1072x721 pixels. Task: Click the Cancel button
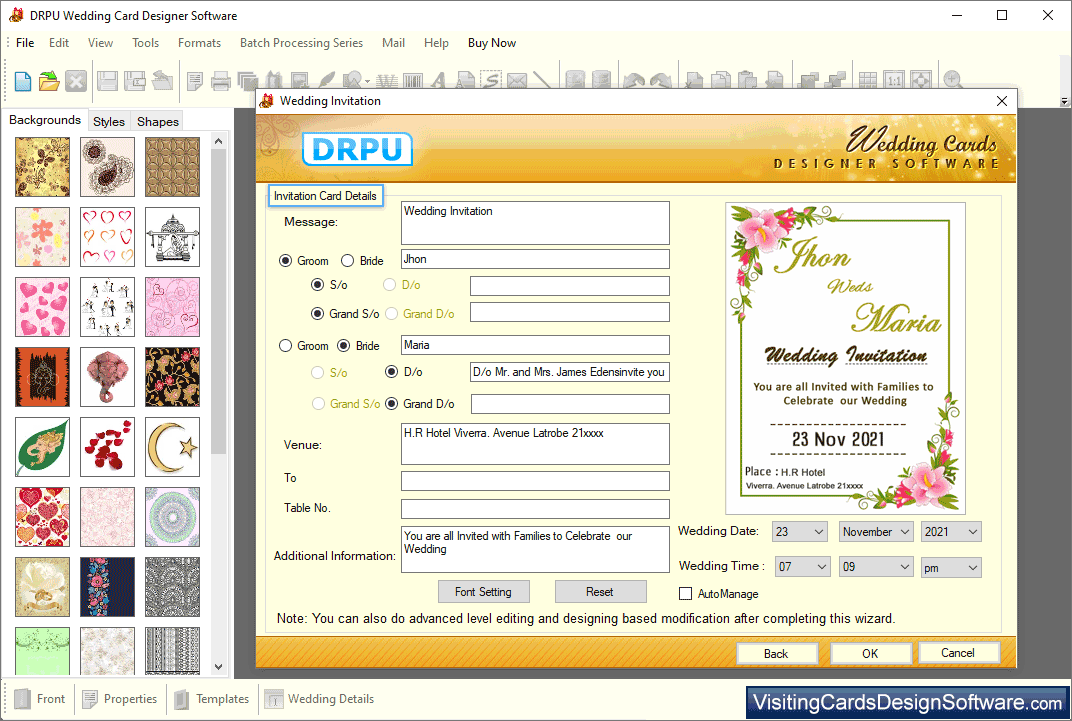pyautogui.click(x=958, y=653)
